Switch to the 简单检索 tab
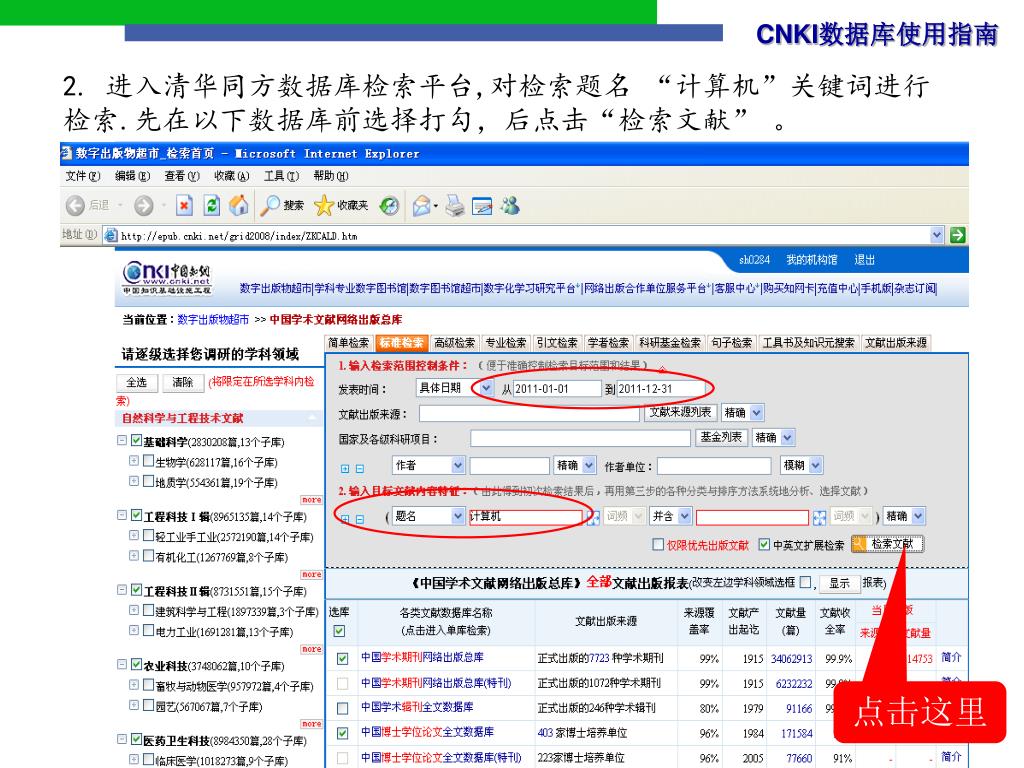The image size is (1024, 768). 349,343
